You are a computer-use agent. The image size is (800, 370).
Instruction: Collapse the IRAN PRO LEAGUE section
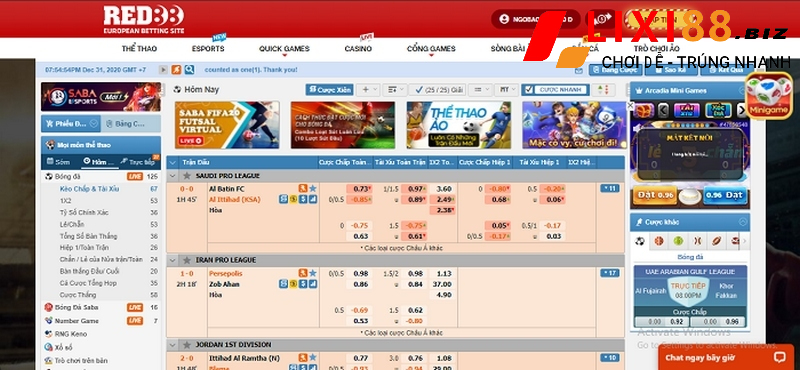click(x=173, y=260)
